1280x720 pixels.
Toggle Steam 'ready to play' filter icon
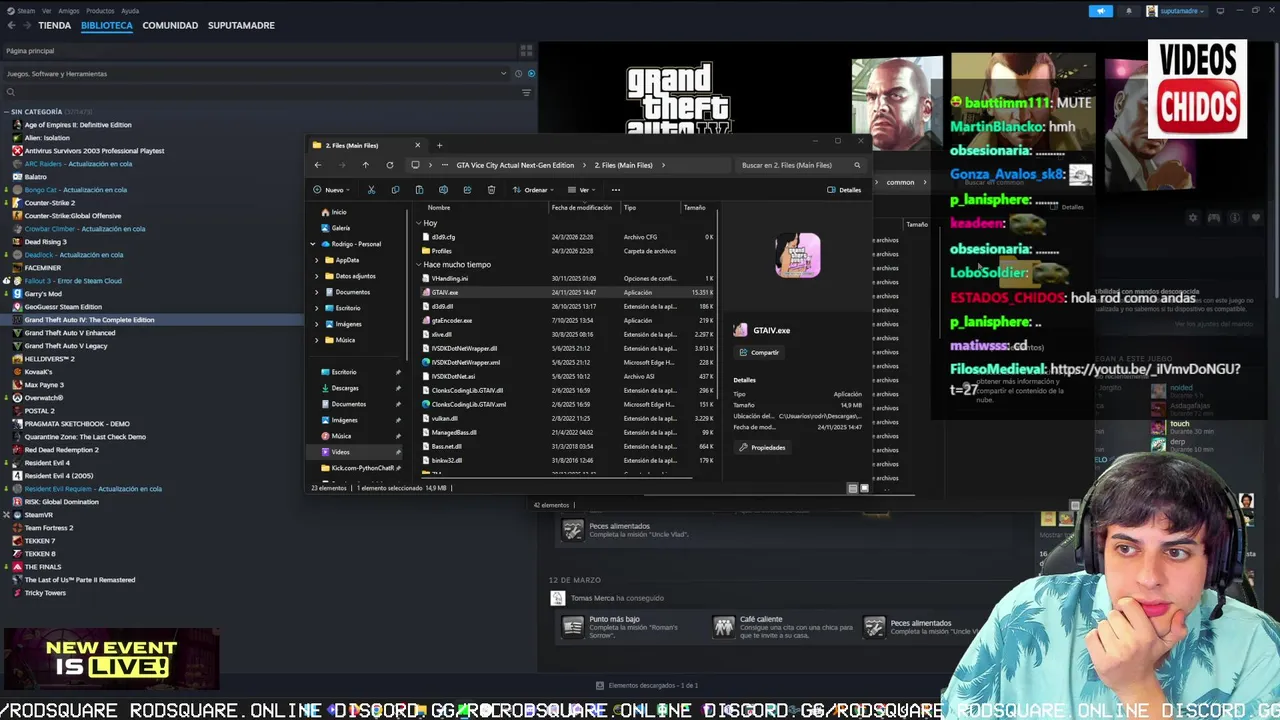(531, 73)
